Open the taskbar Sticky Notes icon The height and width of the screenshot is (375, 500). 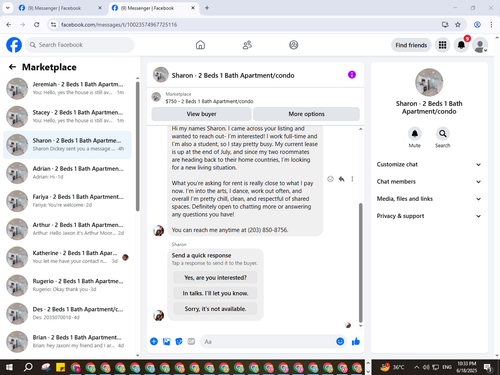pyautogui.click(x=60, y=367)
